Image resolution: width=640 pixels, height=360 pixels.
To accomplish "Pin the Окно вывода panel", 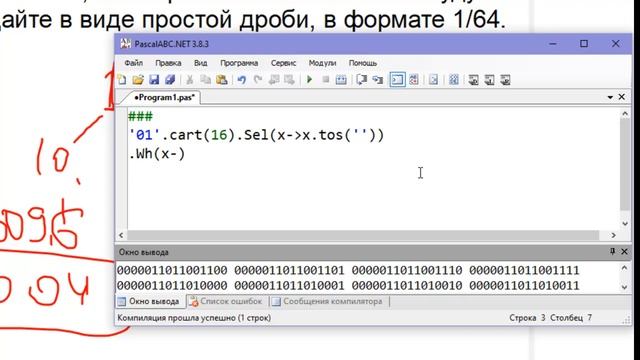I will (612, 251).
